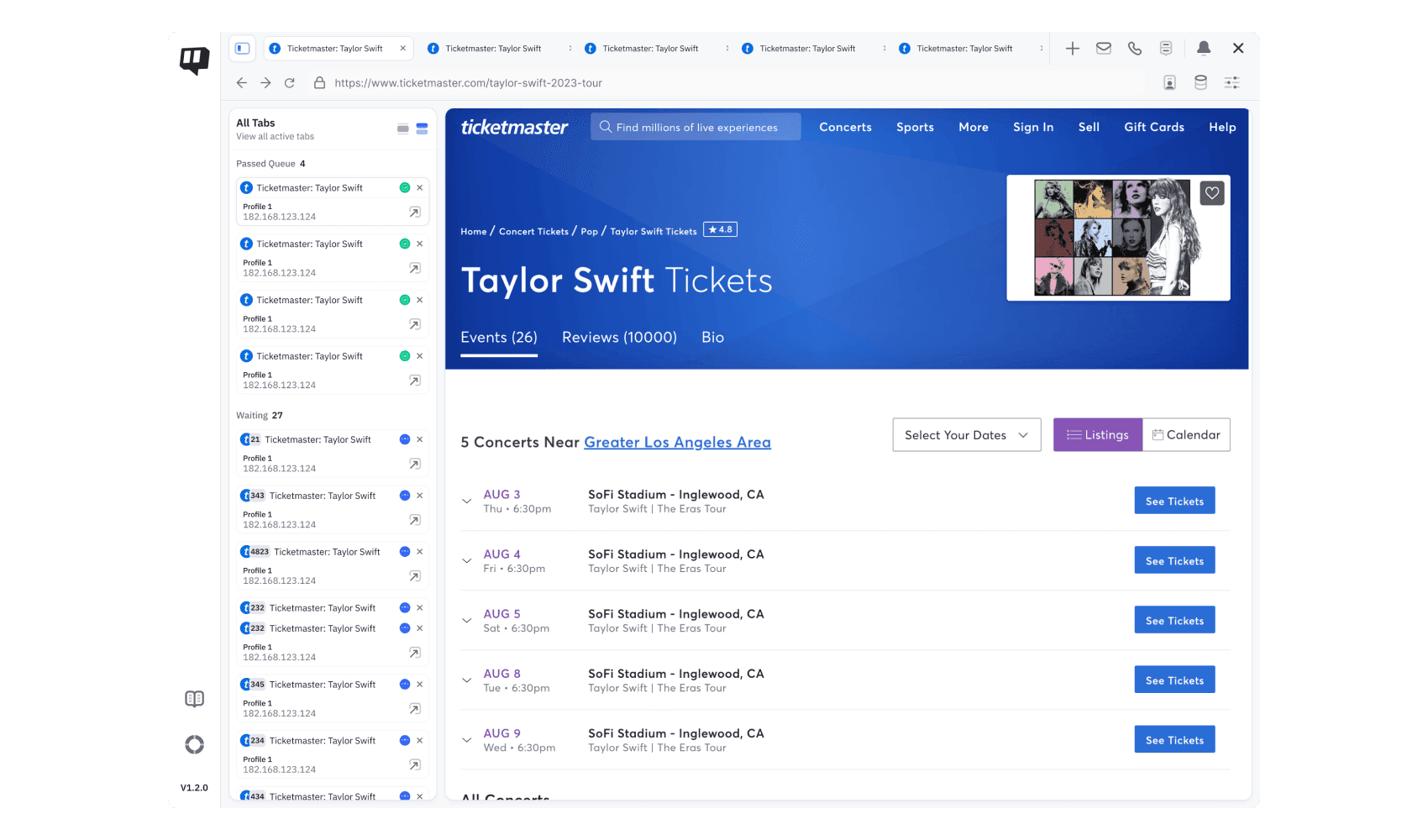
Task: Toggle the sidebar panel icon in tab bar
Action: tap(243, 49)
